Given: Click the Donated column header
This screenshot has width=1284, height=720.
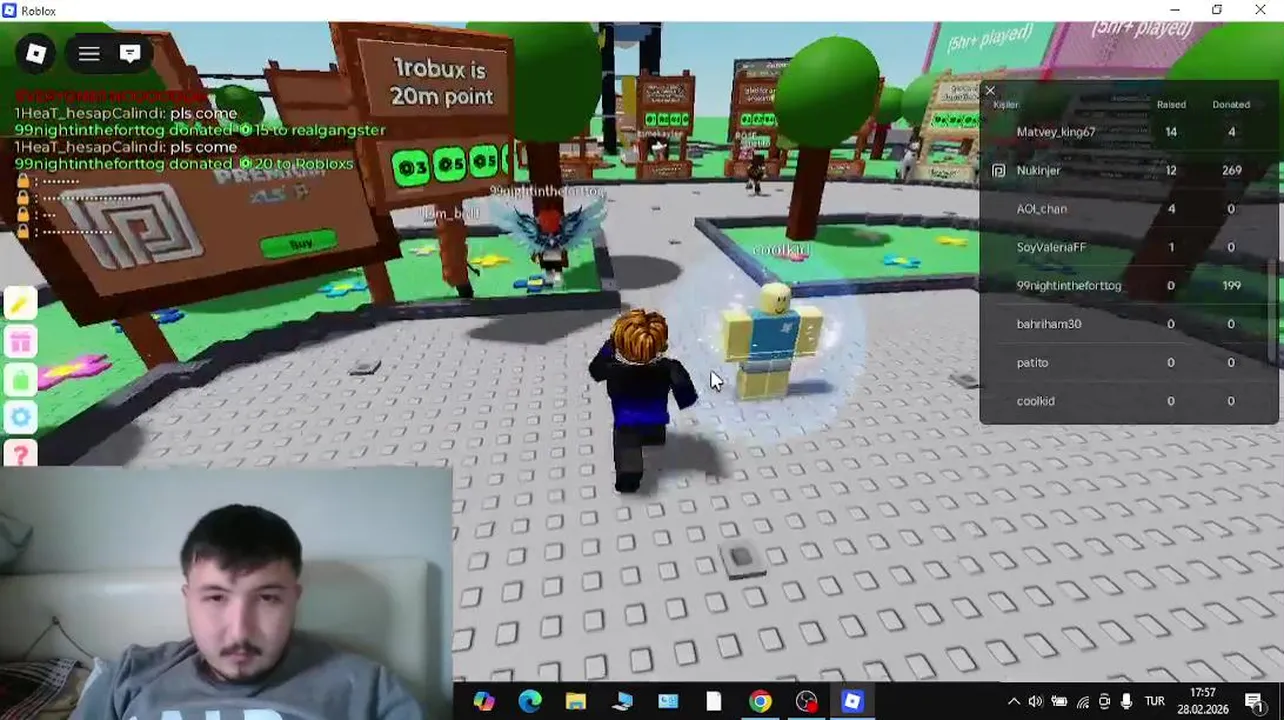Looking at the screenshot, I should pos(1231,105).
